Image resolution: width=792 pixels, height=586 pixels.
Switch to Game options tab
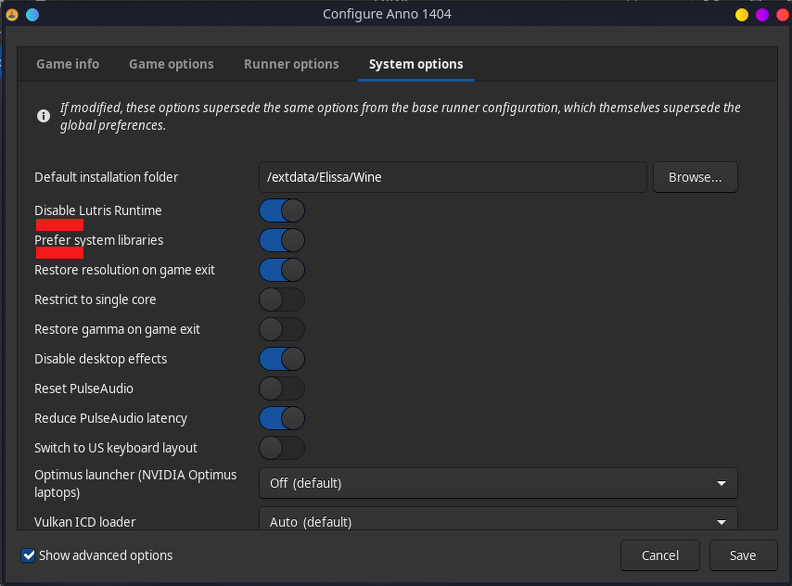171,64
